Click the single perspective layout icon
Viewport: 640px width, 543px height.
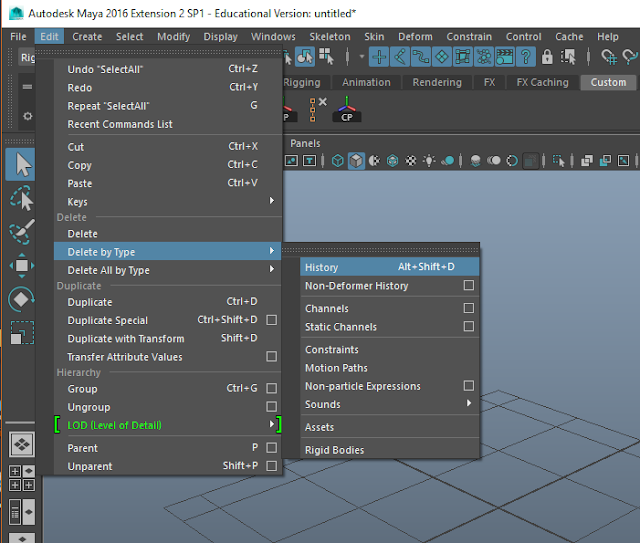pyautogui.click(x=22, y=444)
